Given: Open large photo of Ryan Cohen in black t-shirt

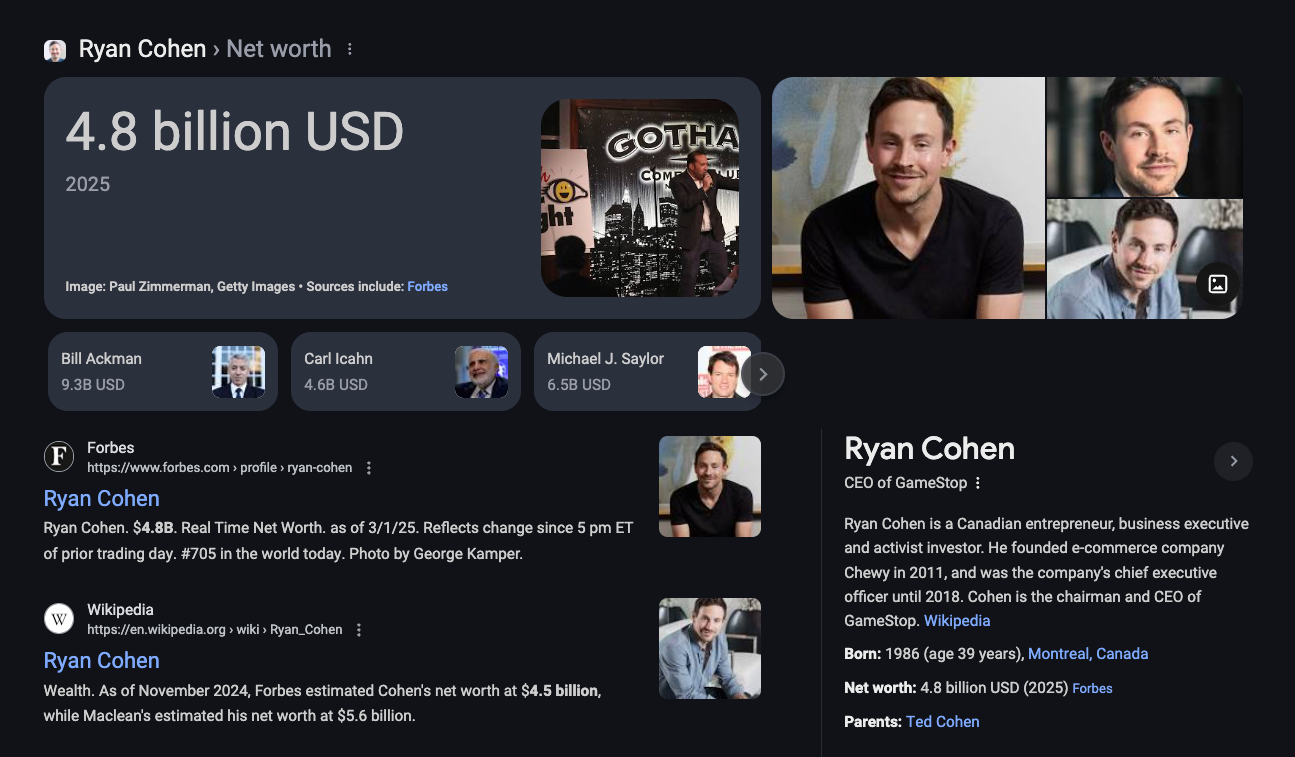Looking at the screenshot, I should [x=908, y=198].
